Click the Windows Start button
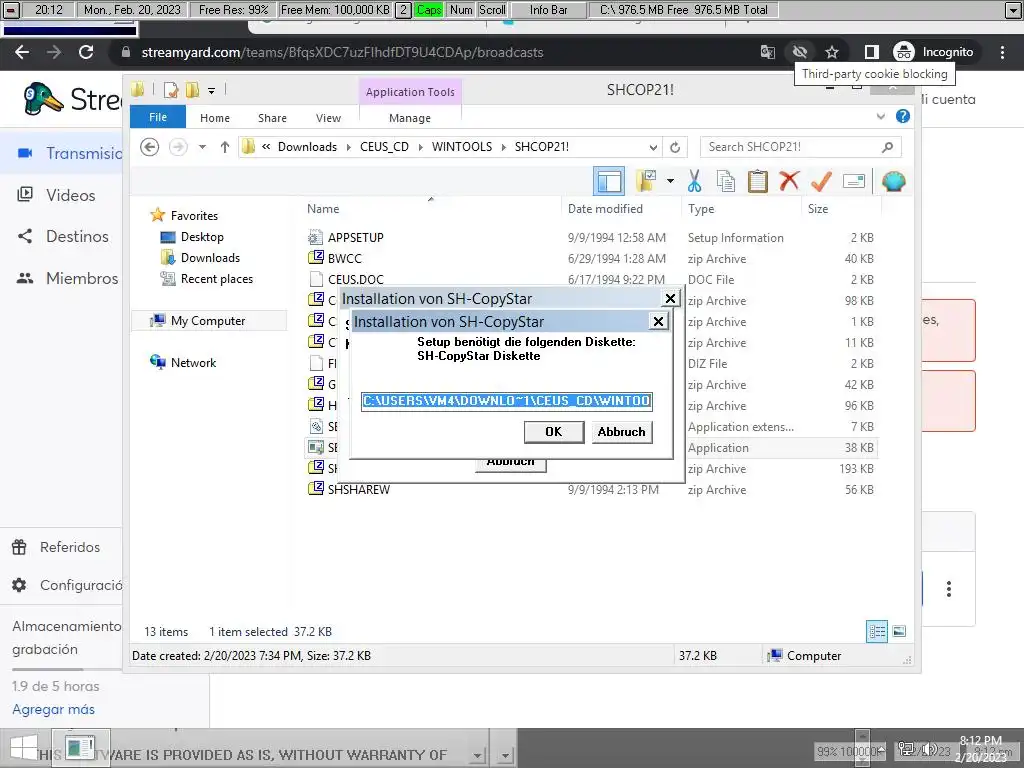This screenshot has width=1024, height=768. pyautogui.click(x=24, y=748)
